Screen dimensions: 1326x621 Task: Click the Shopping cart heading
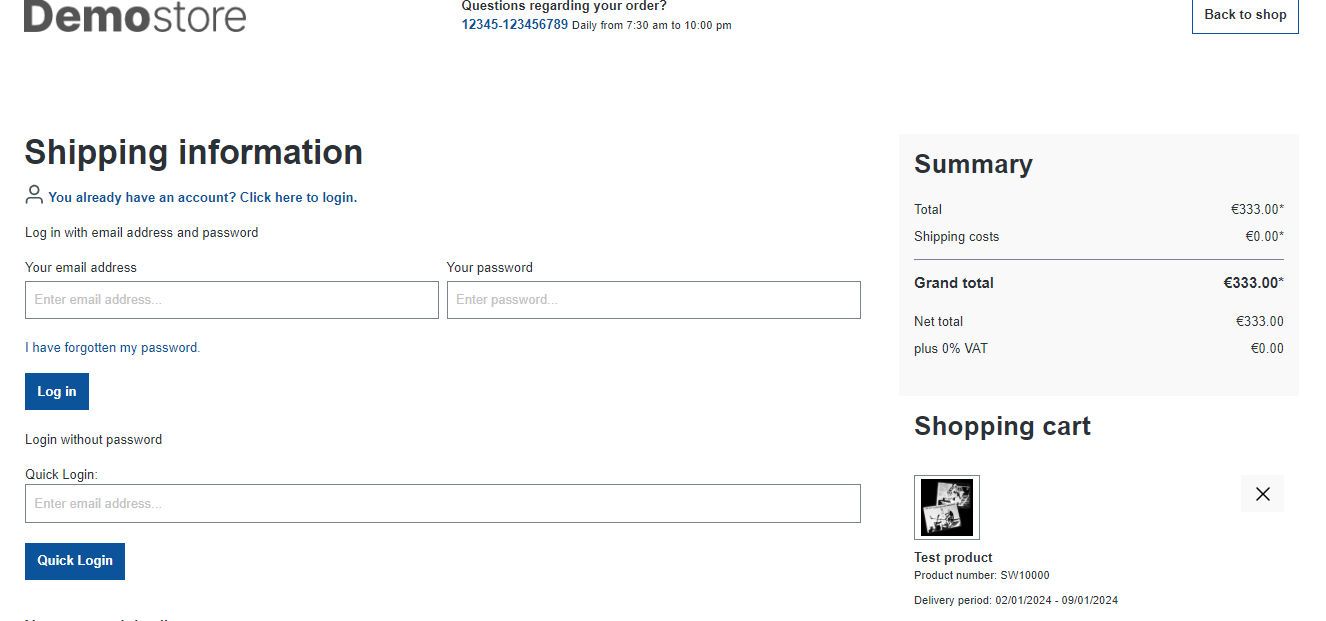(x=1002, y=426)
